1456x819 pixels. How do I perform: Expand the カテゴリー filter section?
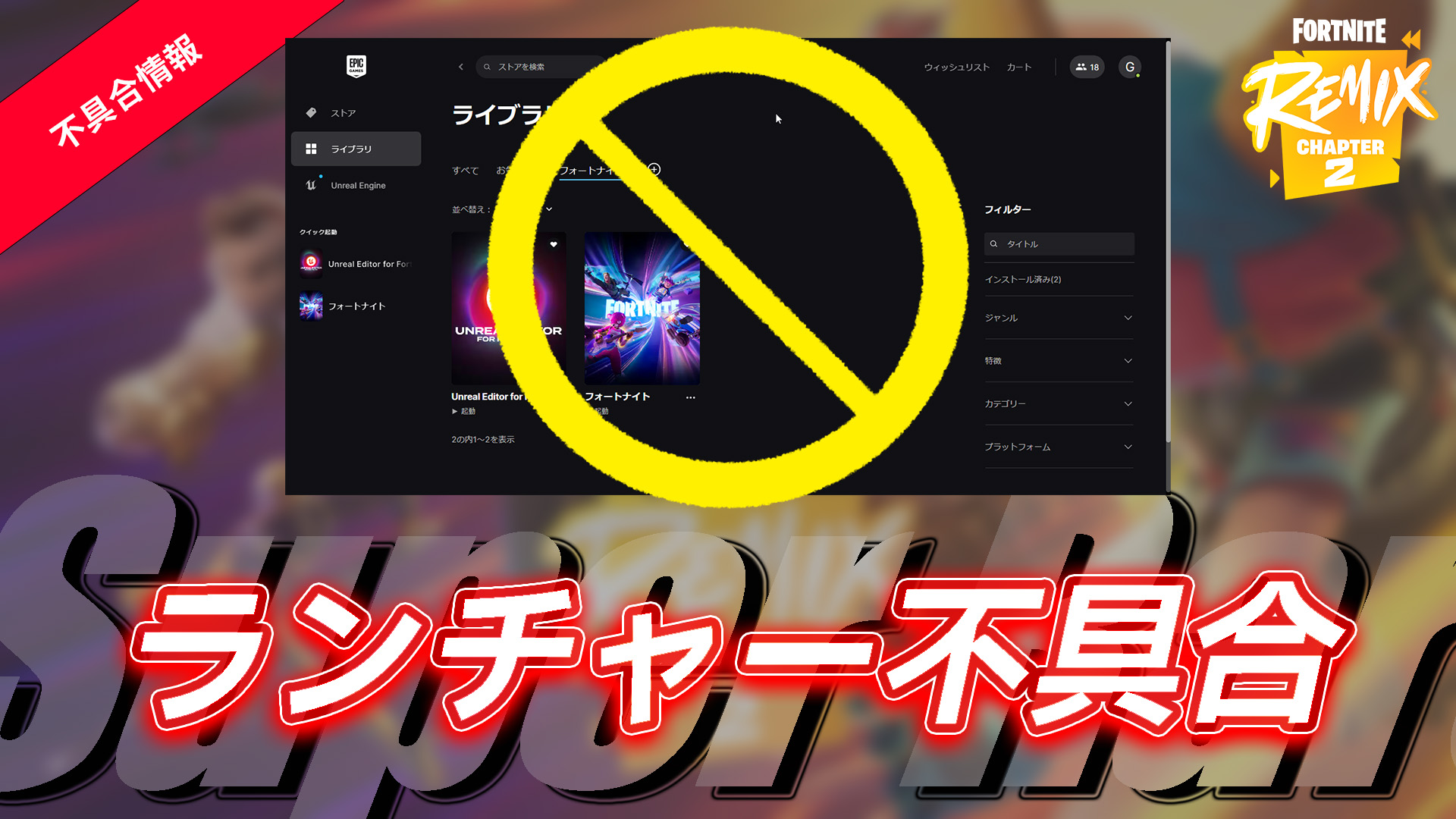[1062, 404]
